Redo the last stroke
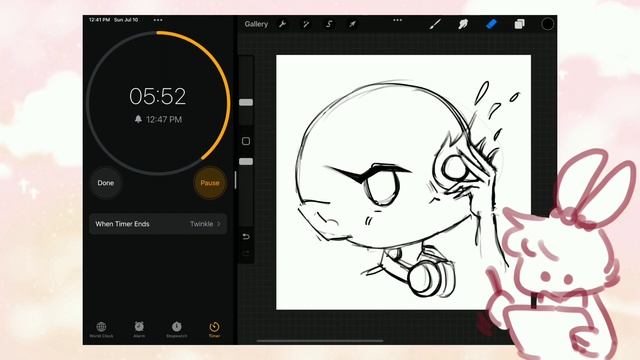The height and width of the screenshot is (360, 640). tap(246, 253)
